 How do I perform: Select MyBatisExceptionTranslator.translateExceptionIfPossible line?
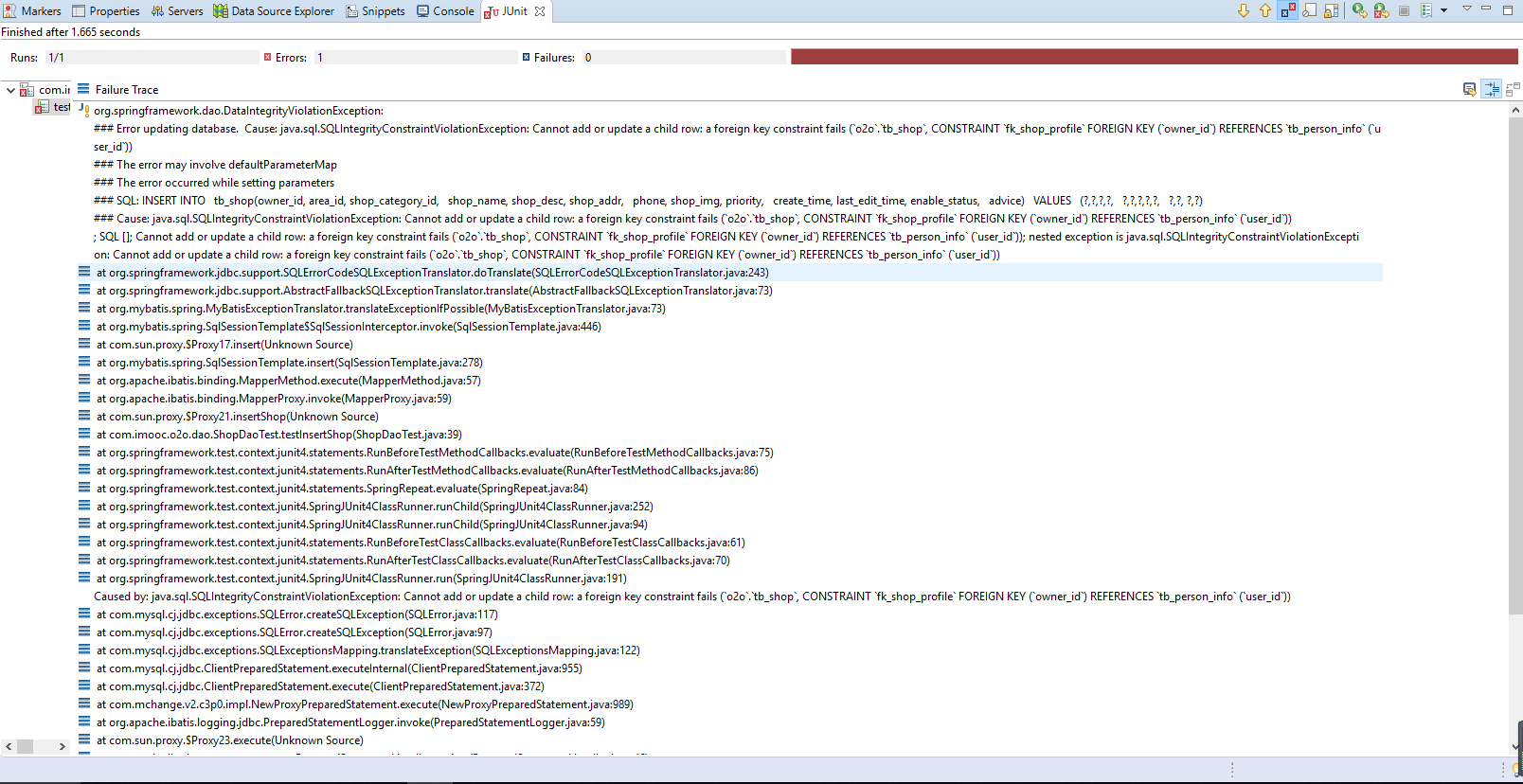click(x=381, y=309)
